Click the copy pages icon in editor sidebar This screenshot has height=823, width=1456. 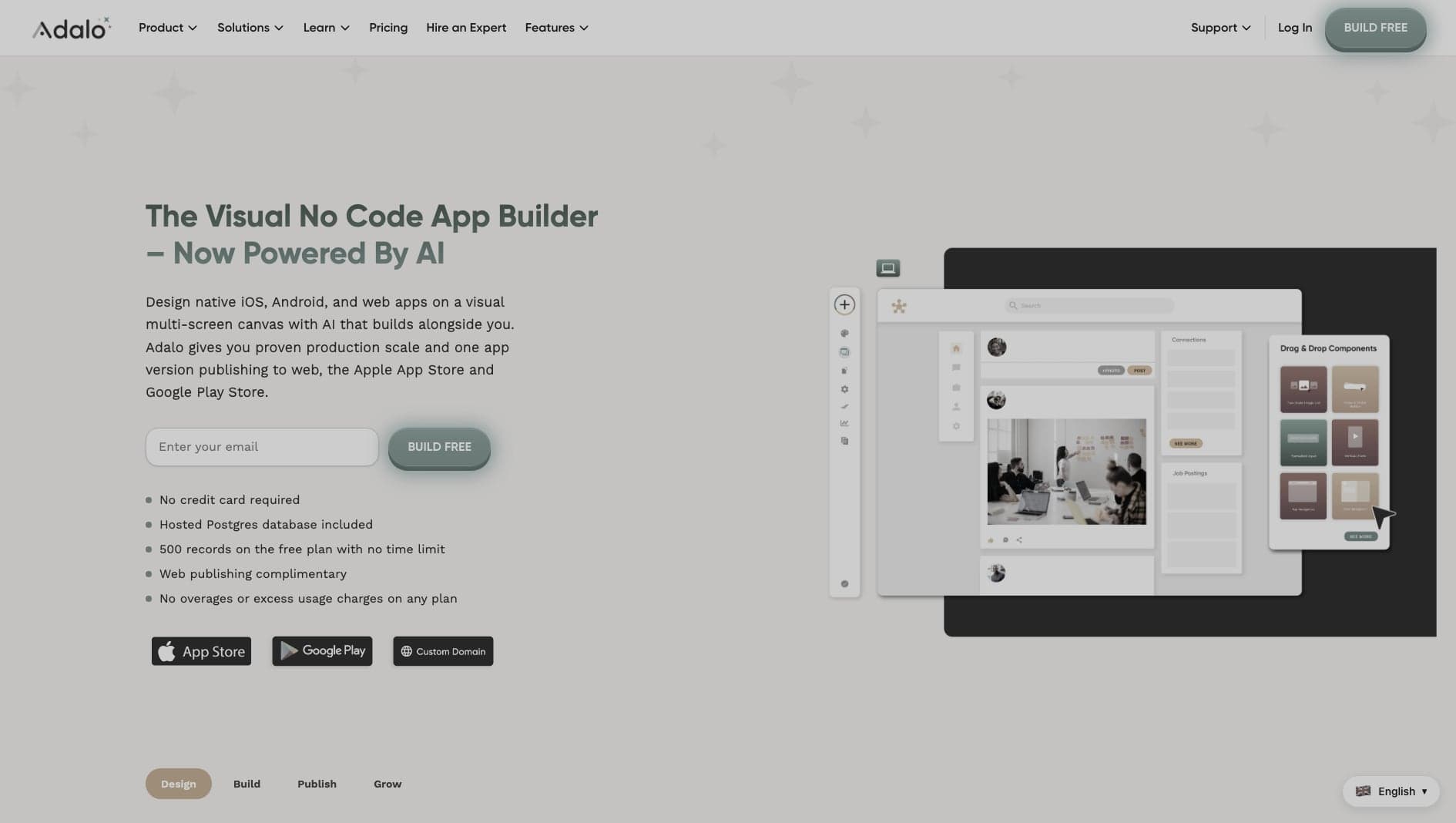coord(844,441)
